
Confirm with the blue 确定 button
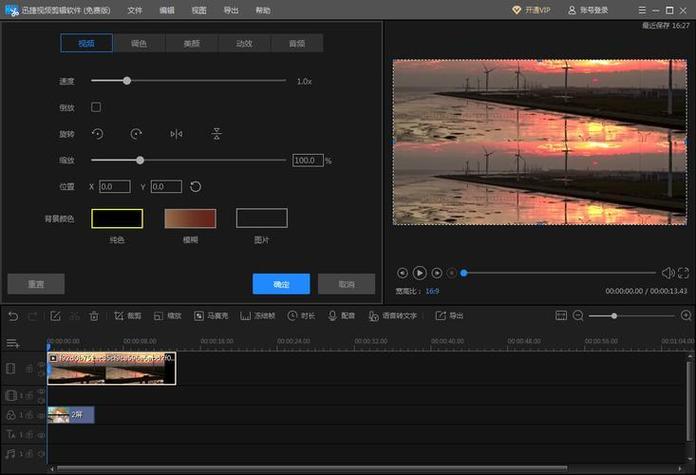(281, 284)
